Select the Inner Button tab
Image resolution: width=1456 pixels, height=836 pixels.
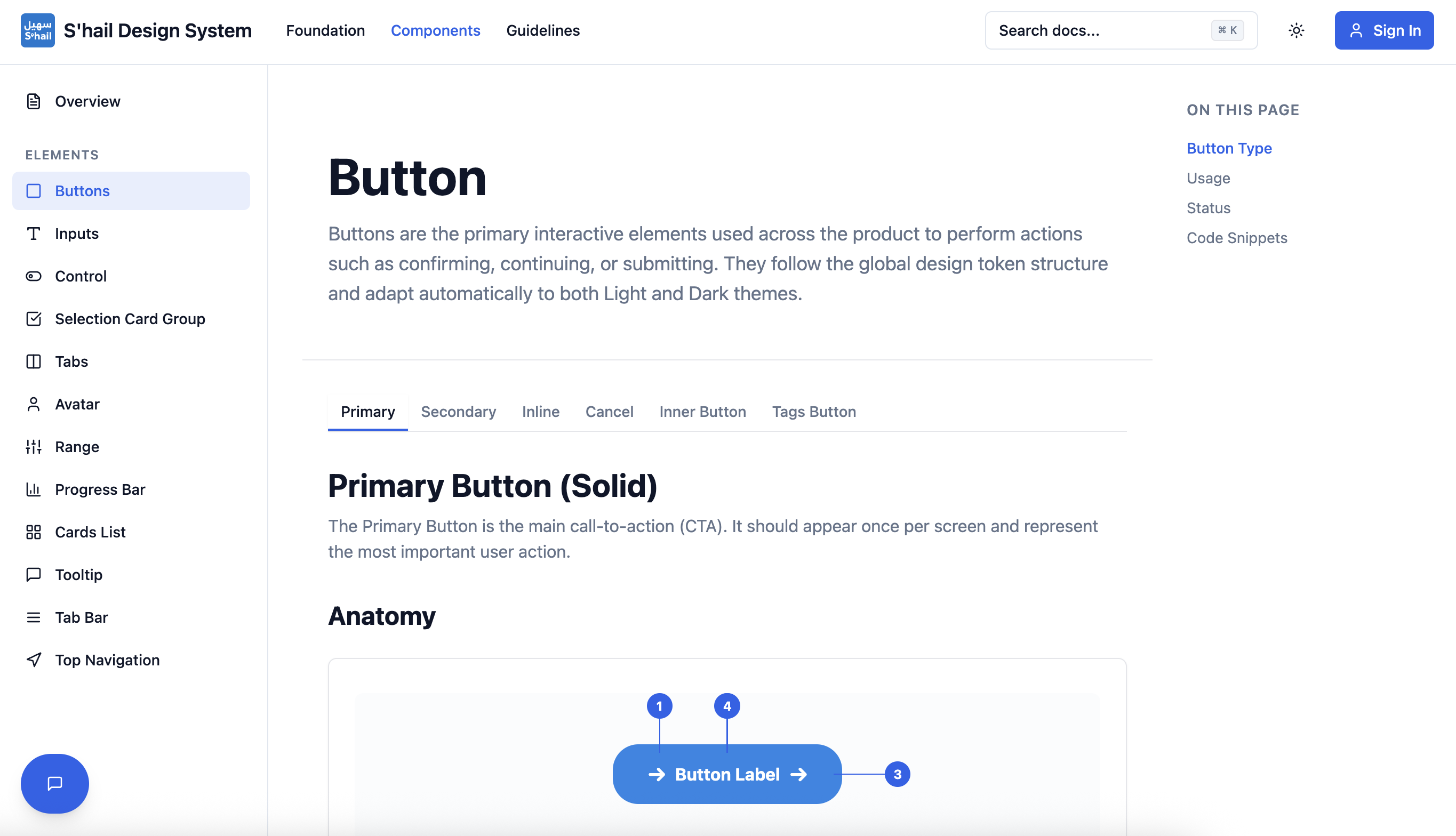702,412
